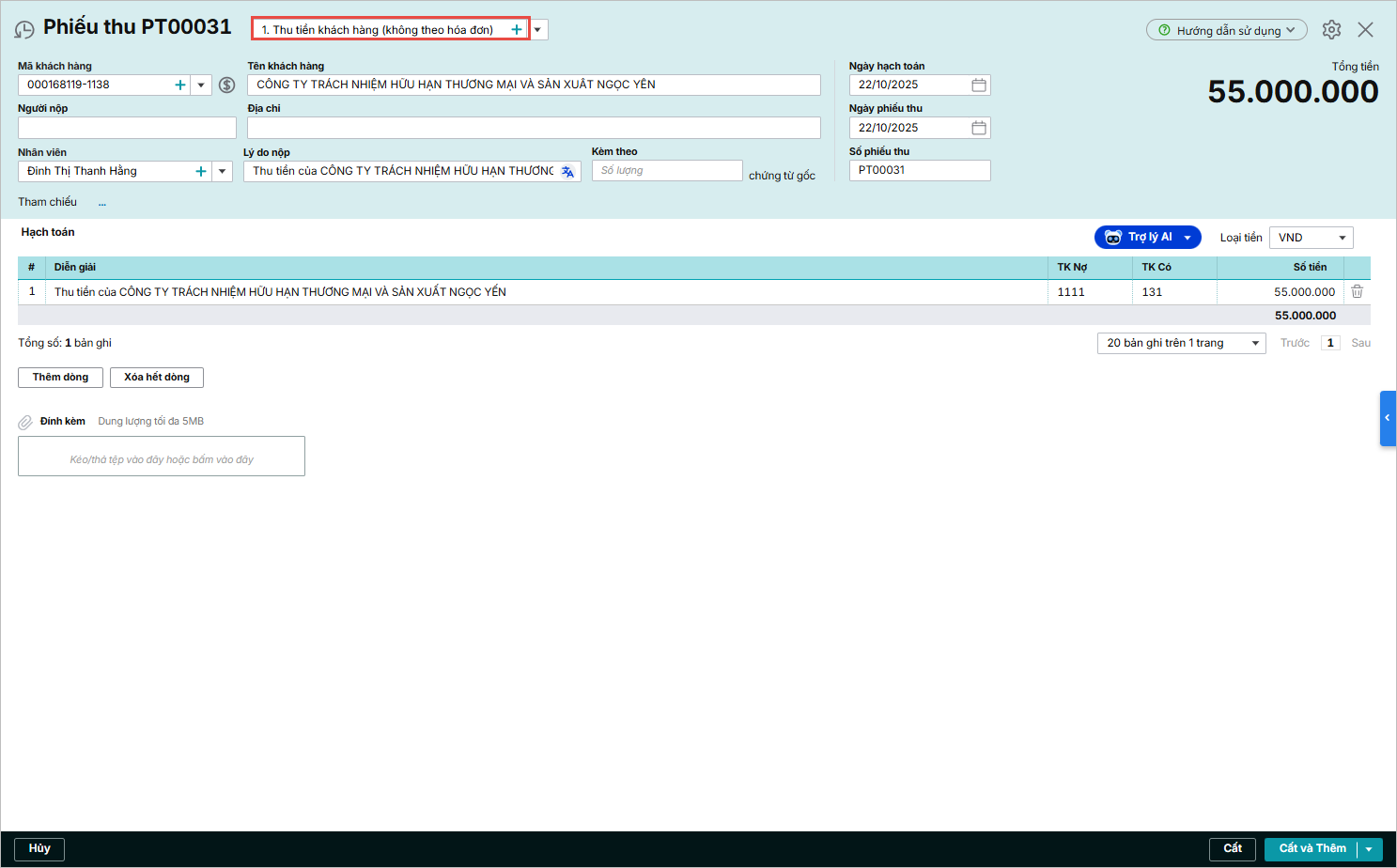Open the Loại tiền VND dropdown
Image resolution: width=1397 pixels, height=868 pixels.
click(x=1311, y=239)
